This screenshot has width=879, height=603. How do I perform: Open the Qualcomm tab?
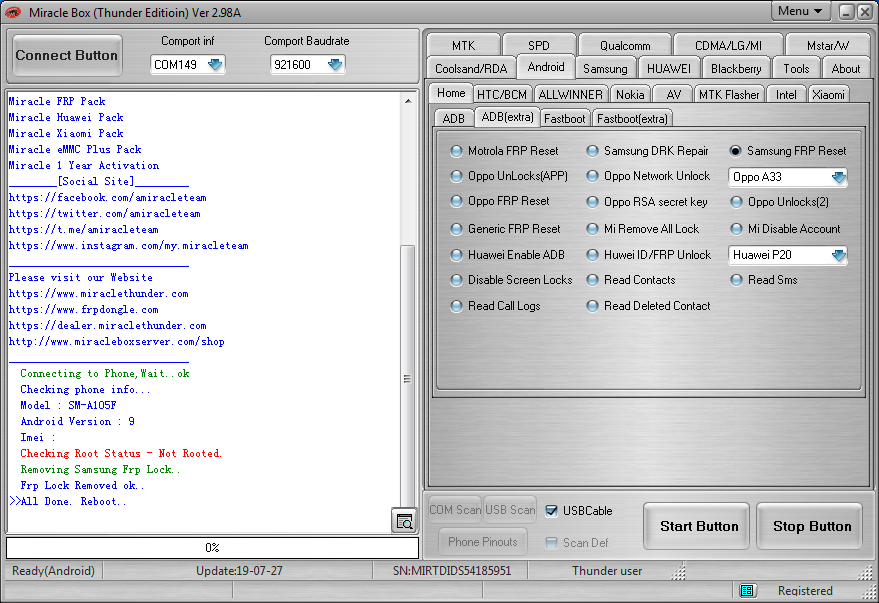625,45
